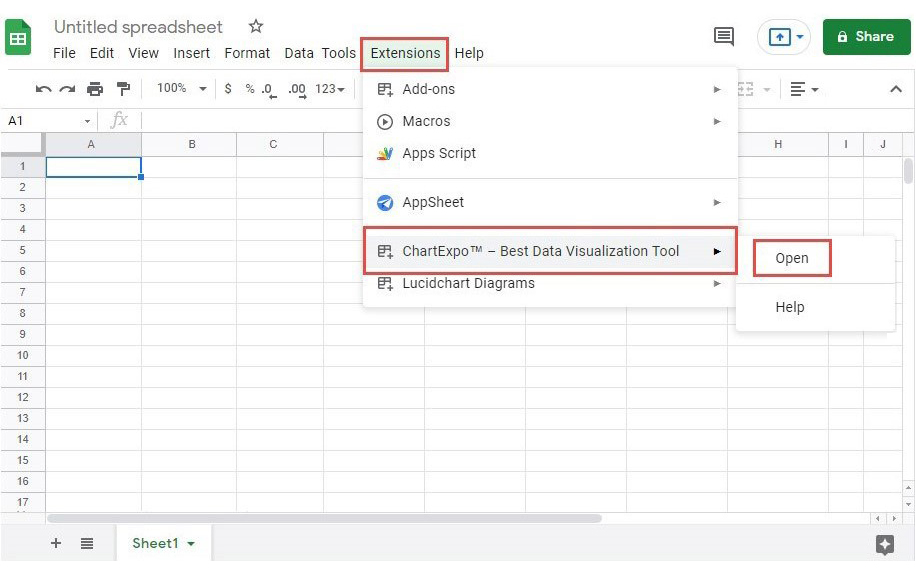Viewport: 916px width, 574px height.
Task: Choose Help in ChartExpo submenu
Action: [x=790, y=307]
